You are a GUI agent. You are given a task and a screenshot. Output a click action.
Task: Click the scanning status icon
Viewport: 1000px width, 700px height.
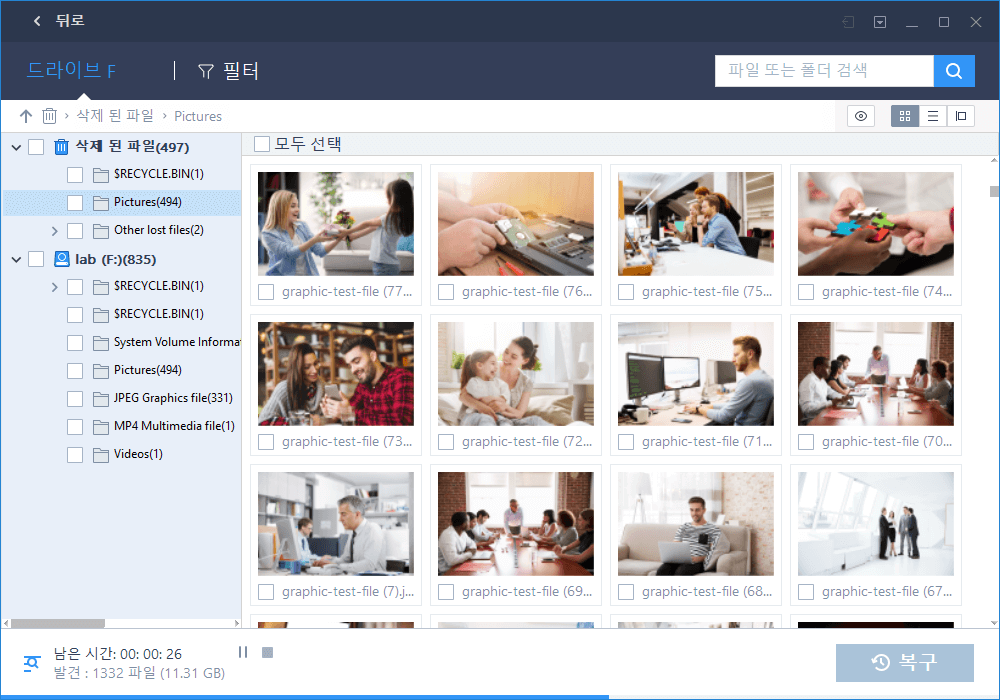(x=31, y=663)
